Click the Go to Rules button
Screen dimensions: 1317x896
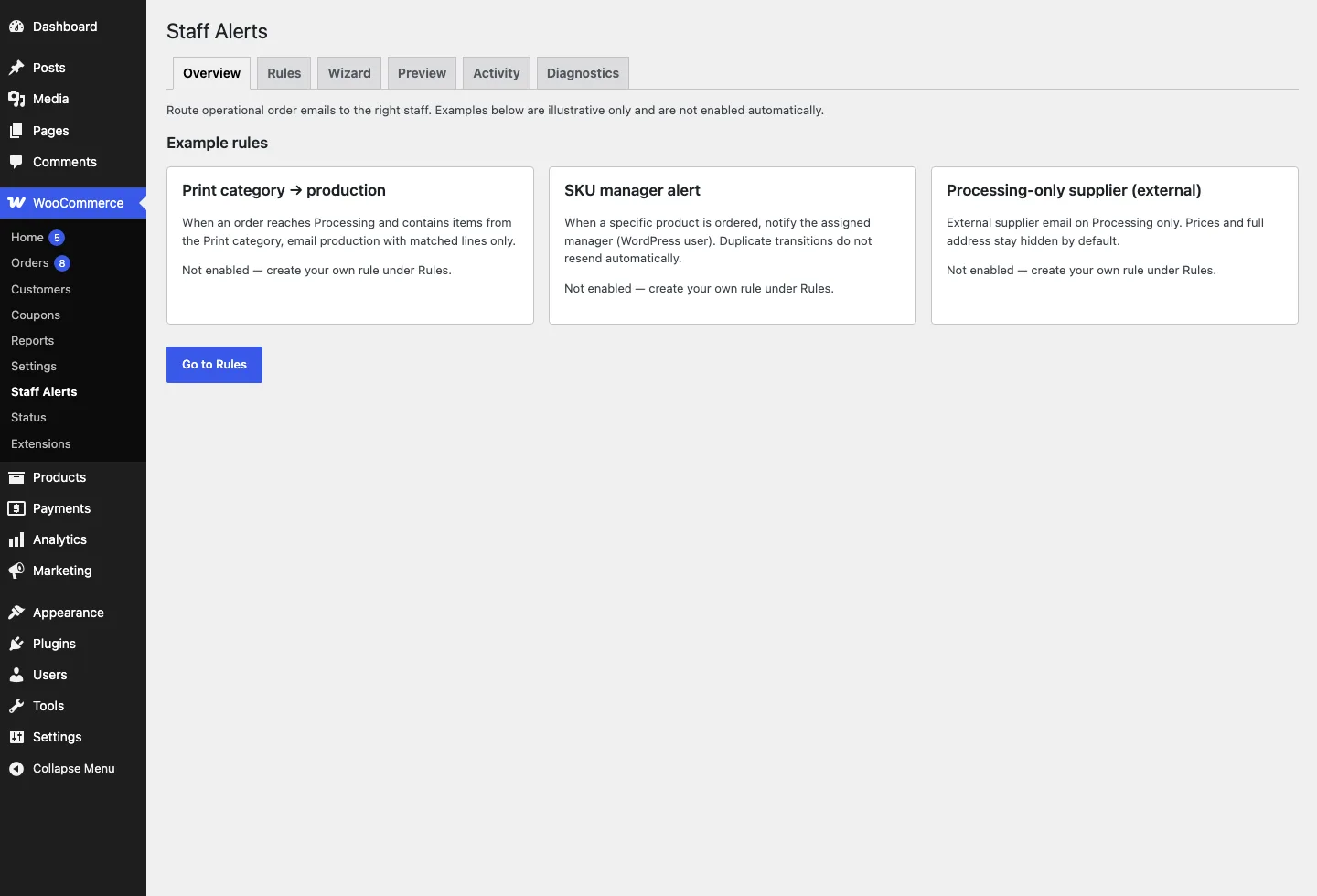pyautogui.click(x=214, y=365)
